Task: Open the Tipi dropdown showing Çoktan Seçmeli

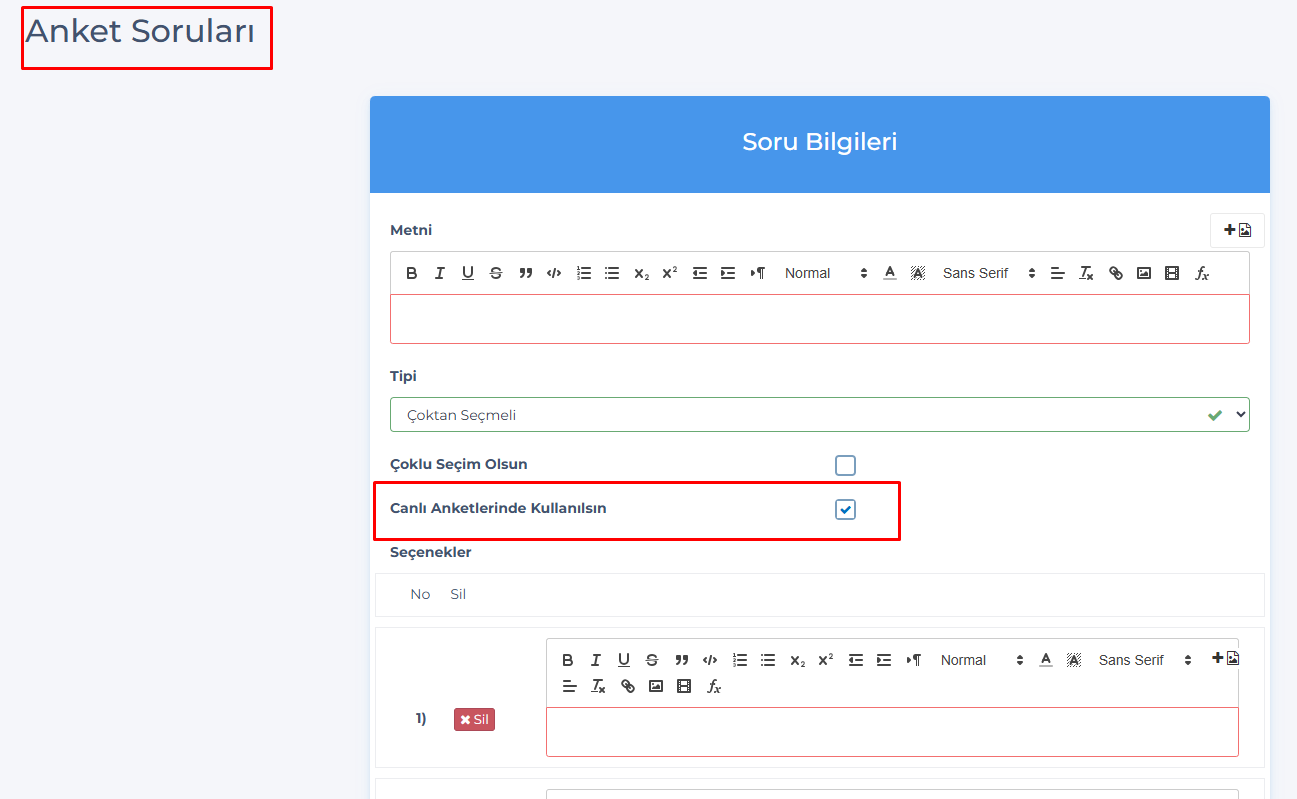Action: click(819, 415)
